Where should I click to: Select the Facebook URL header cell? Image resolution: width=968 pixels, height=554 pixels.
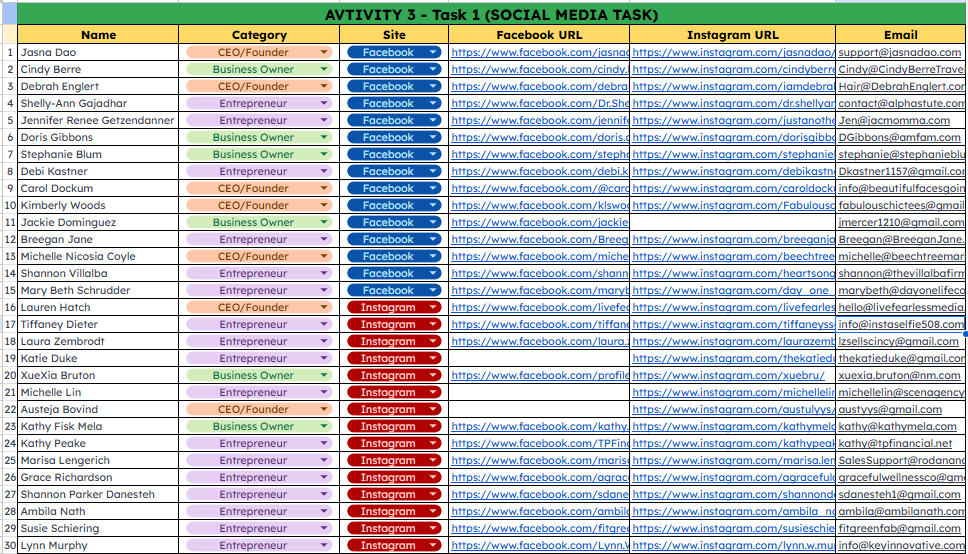click(x=540, y=35)
